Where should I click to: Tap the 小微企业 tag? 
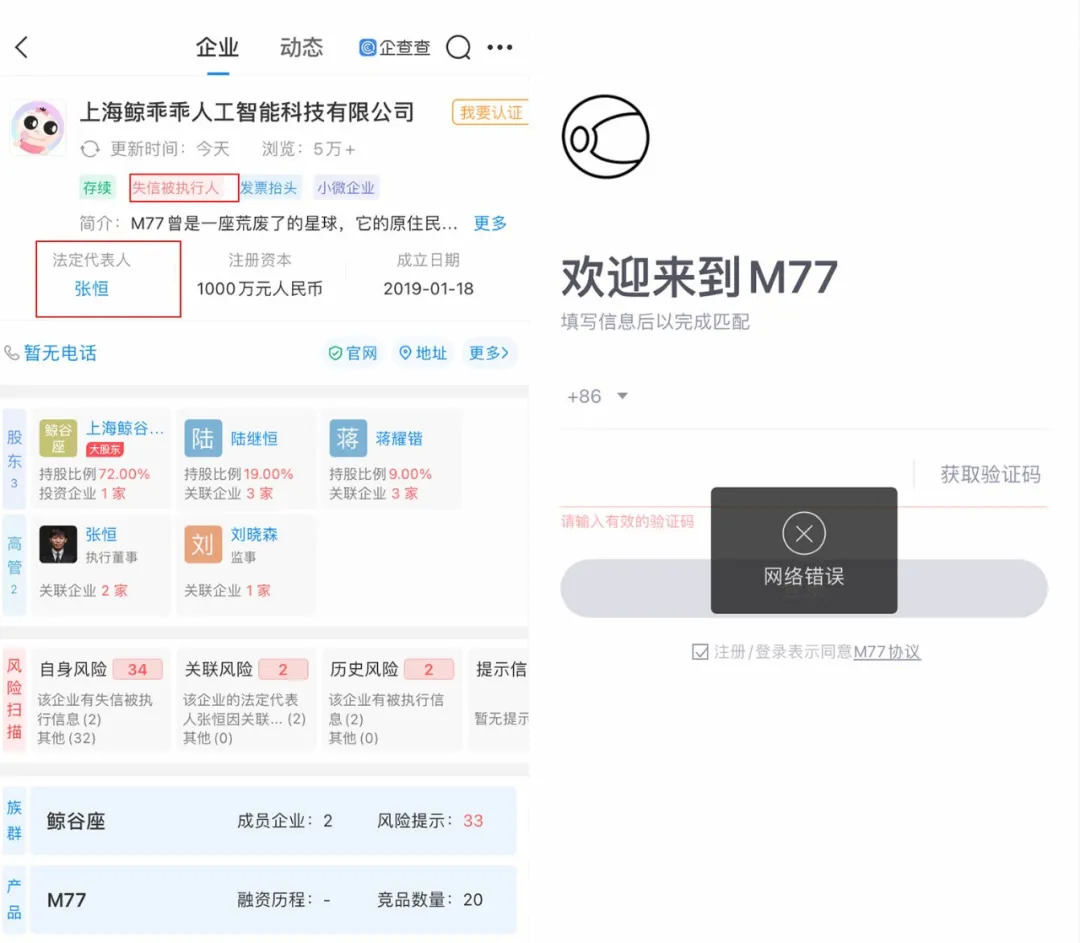pyautogui.click(x=346, y=187)
